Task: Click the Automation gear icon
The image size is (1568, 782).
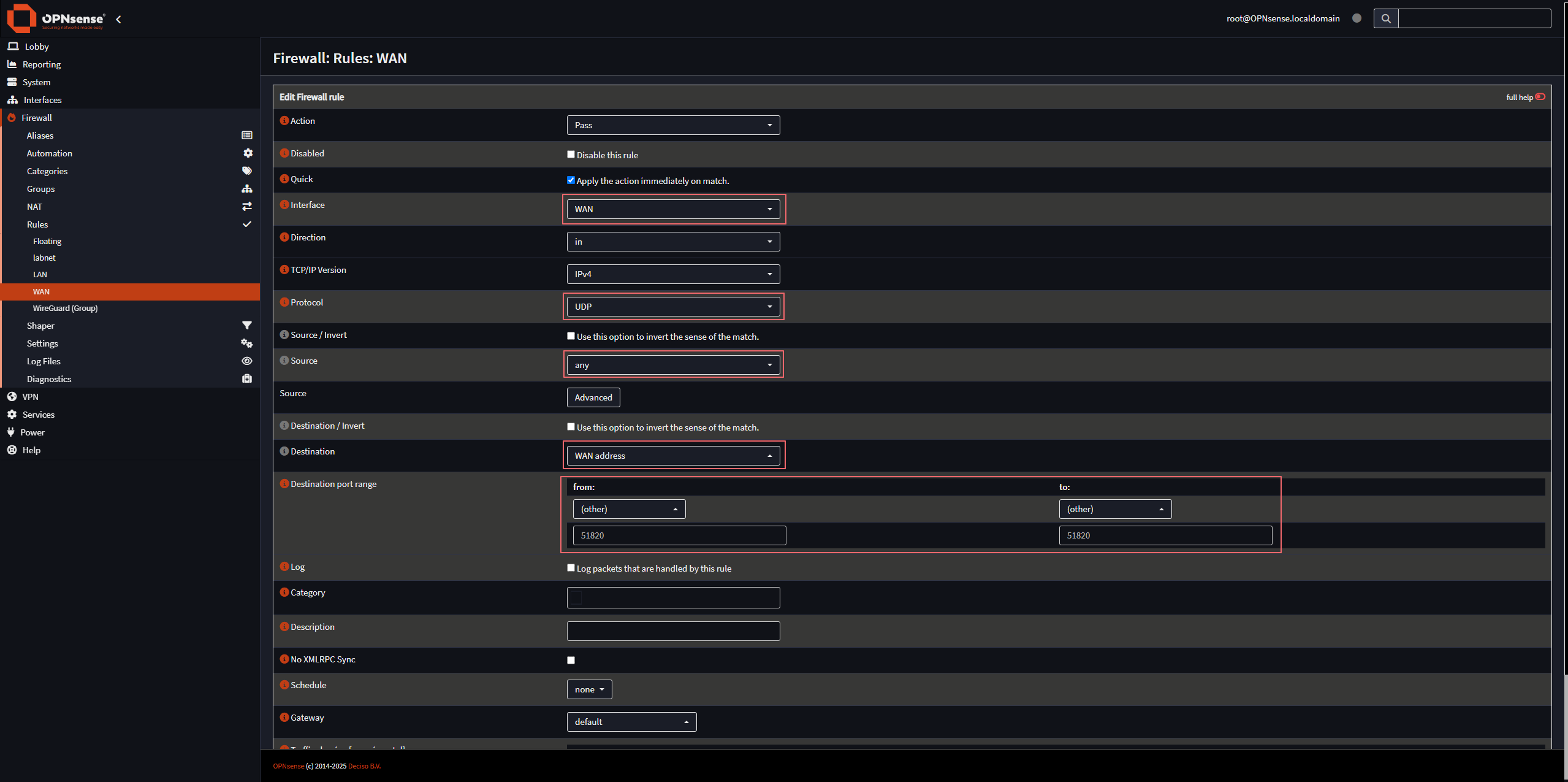Action: 248,153
